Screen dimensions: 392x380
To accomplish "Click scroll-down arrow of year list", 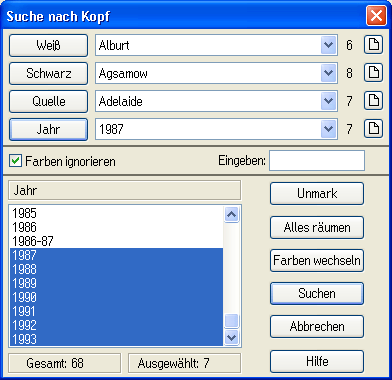I will tap(231, 337).
